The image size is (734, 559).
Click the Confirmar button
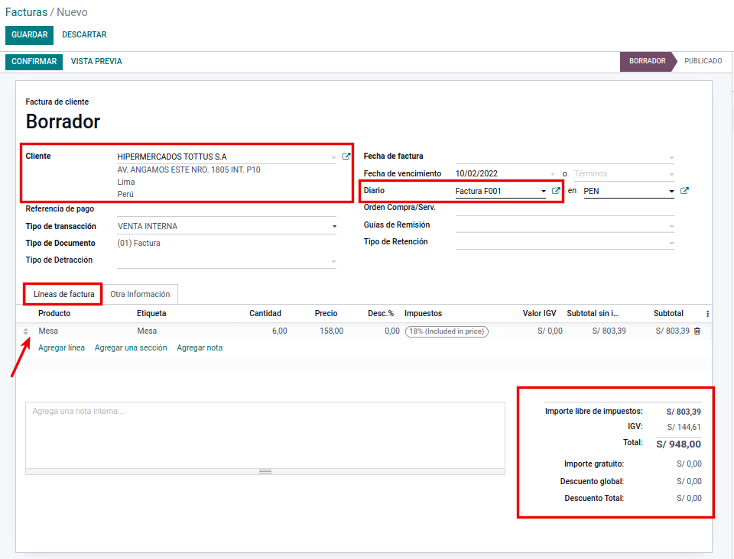click(x=34, y=61)
